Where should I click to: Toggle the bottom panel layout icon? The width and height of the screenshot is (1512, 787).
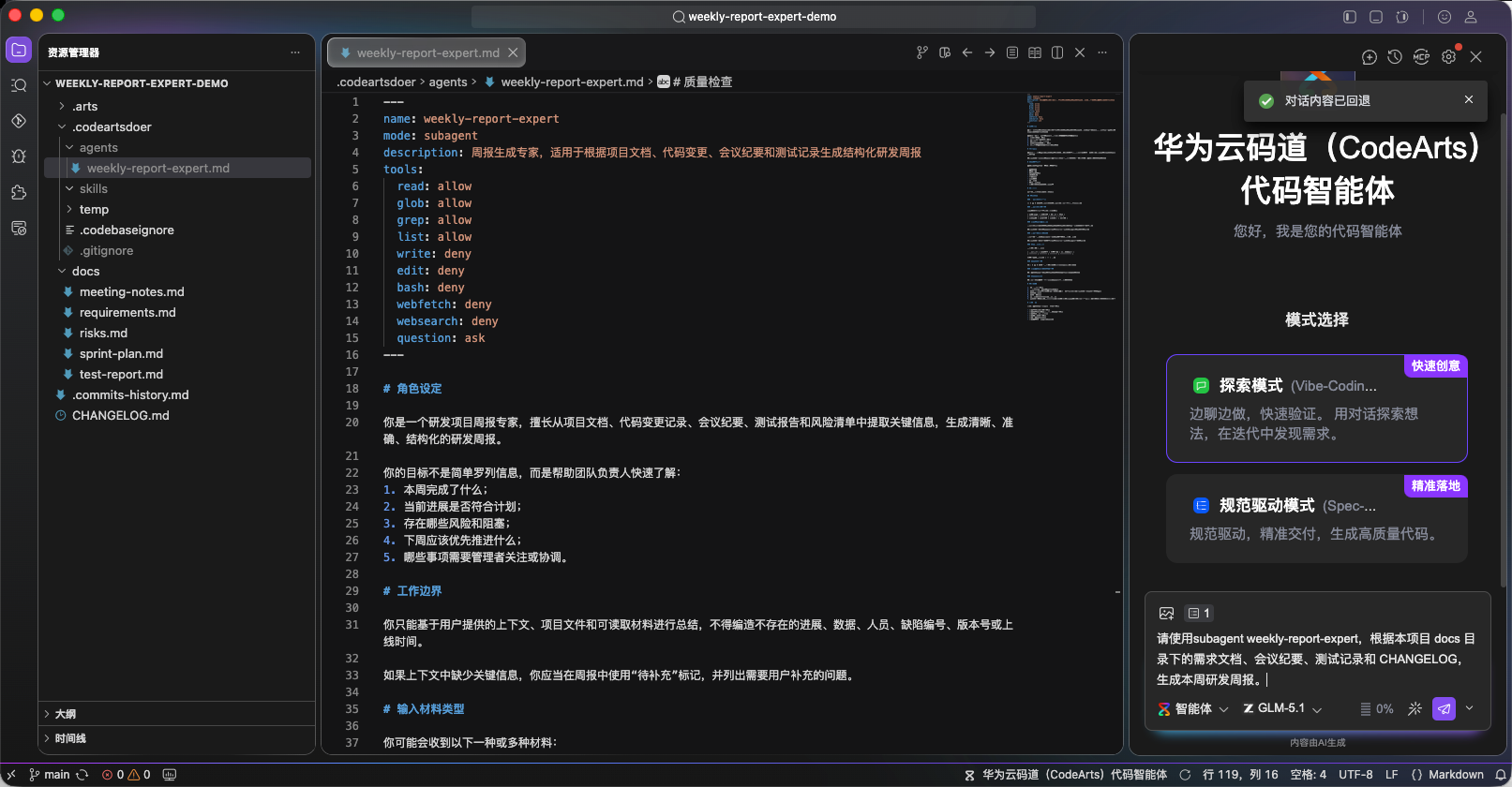tap(1376, 17)
